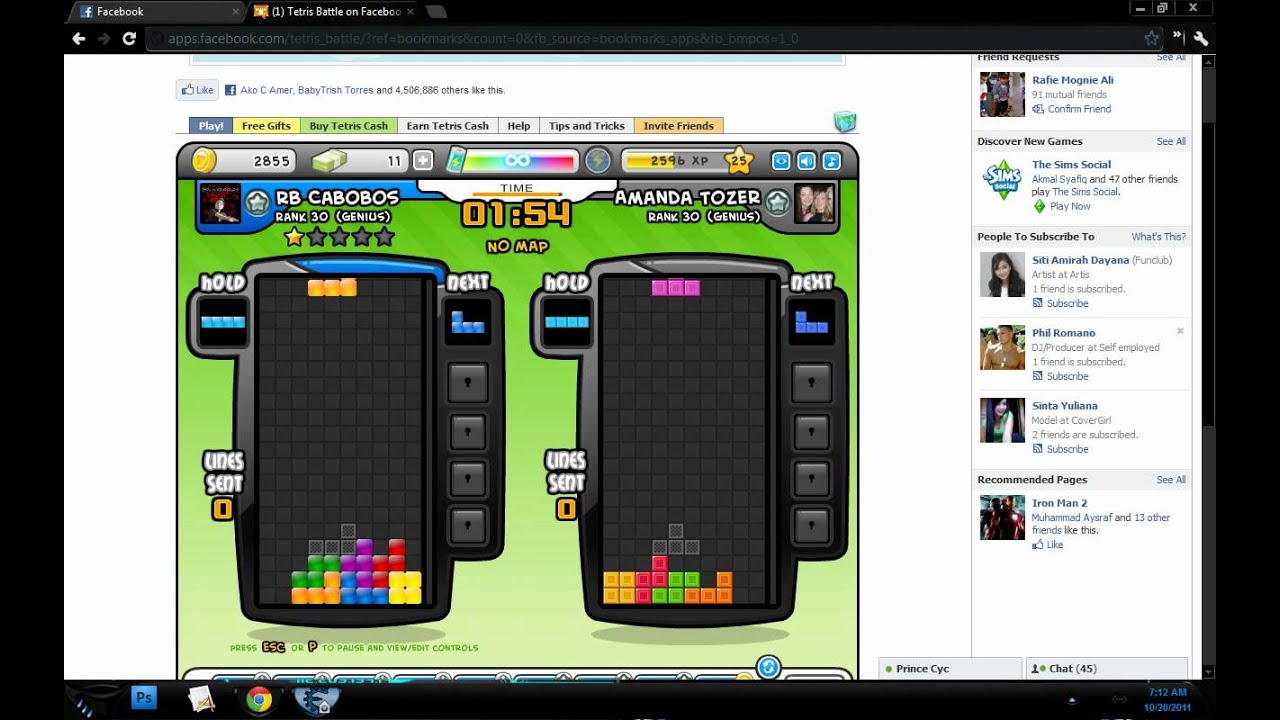The image size is (1280, 720).
Task: Open the Iron Man 2 page link
Action: 1059,503
